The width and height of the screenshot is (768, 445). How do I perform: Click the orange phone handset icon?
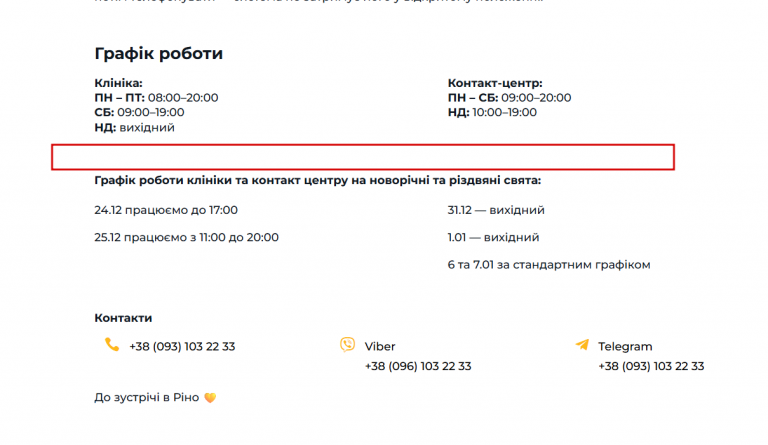[x=112, y=345]
